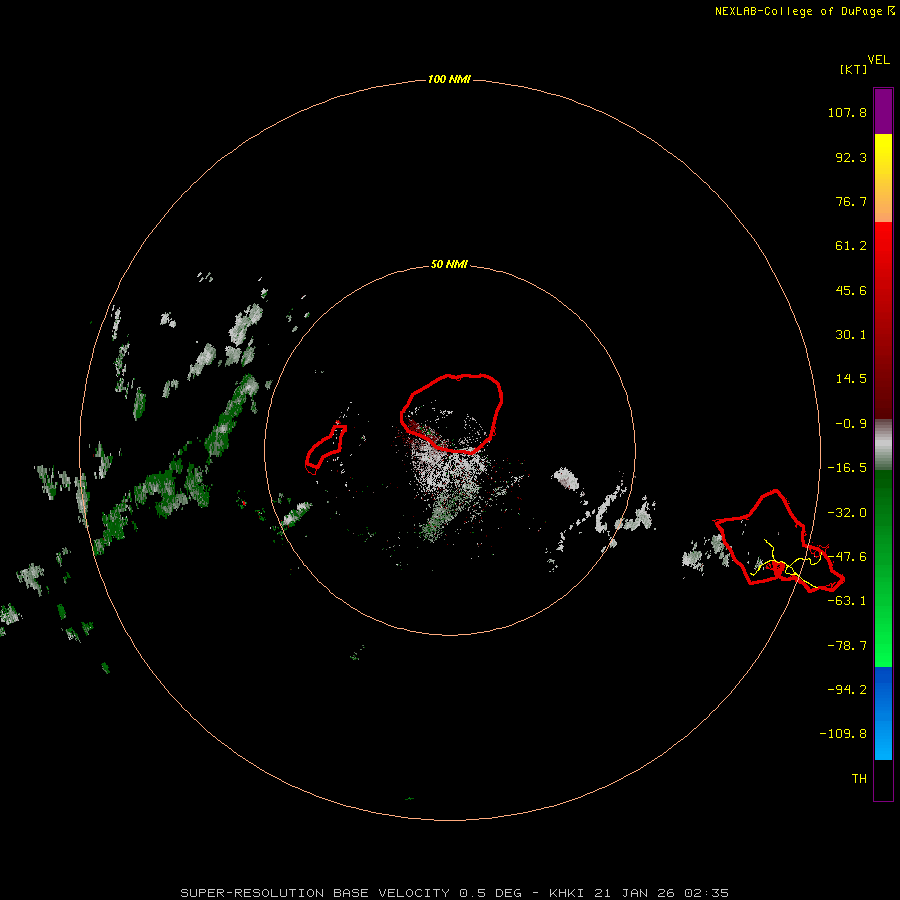The height and width of the screenshot is (900, 900).
Task: Click the -0.9 legend value
Action: (x=851, y=424)
